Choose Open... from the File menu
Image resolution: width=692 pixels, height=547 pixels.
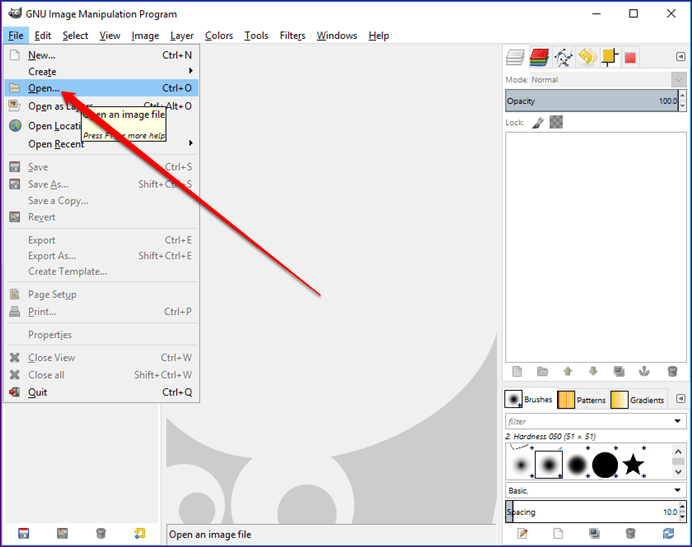click(101, 88)
